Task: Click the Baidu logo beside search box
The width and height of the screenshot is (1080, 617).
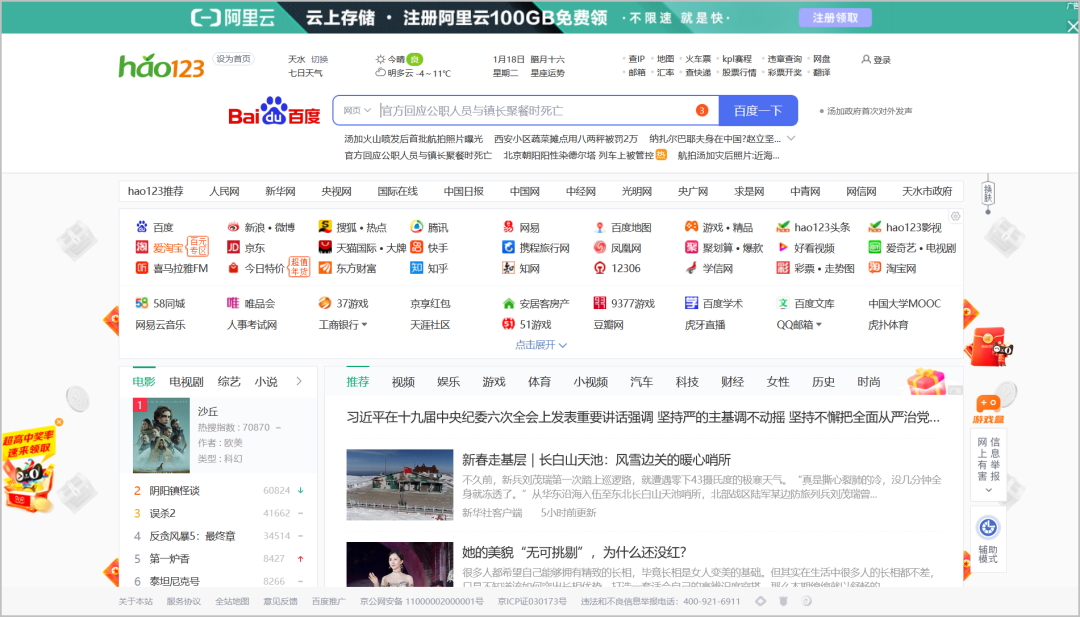Action: (x=274, y=111)
